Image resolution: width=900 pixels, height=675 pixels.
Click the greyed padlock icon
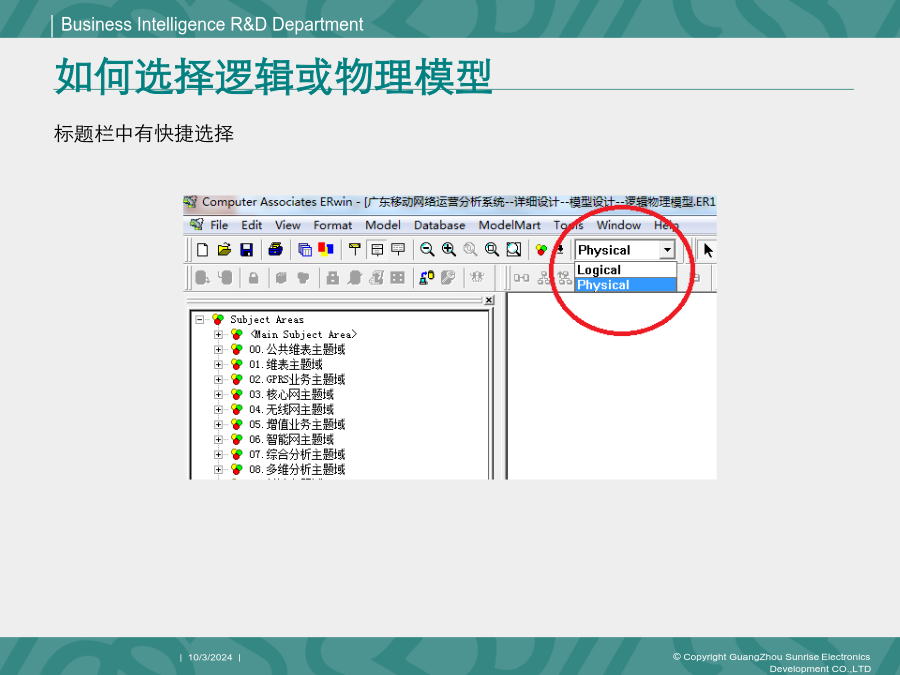point(253,278)
